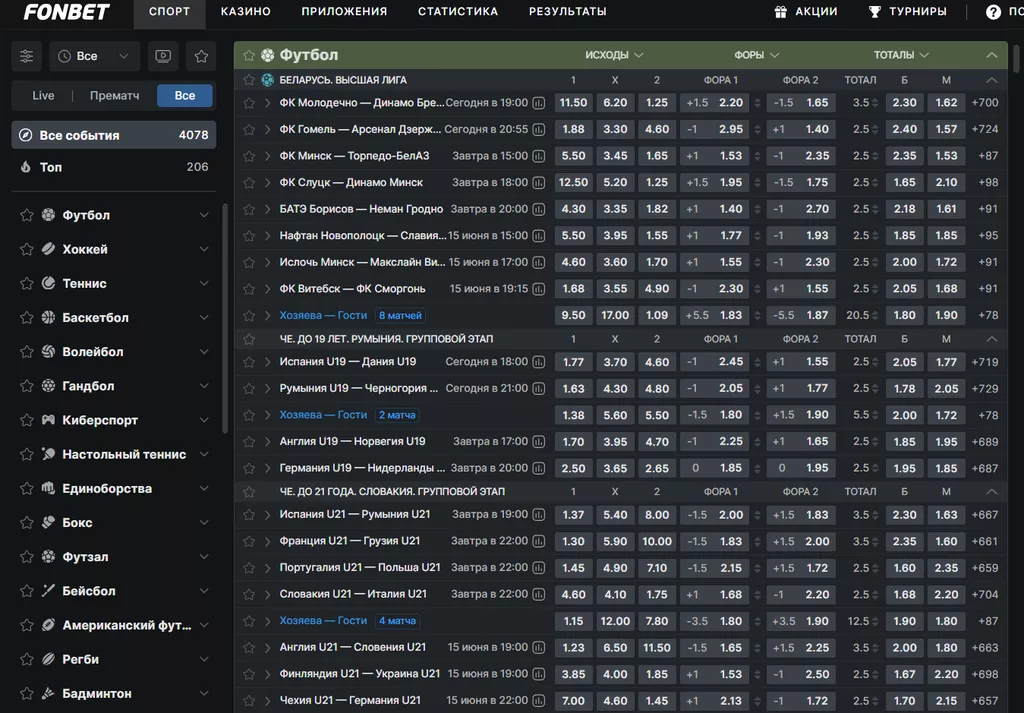
Task: Open statistics icon for ФК Молодечно match
Action: pyautogui.click(x=539, y=103)
